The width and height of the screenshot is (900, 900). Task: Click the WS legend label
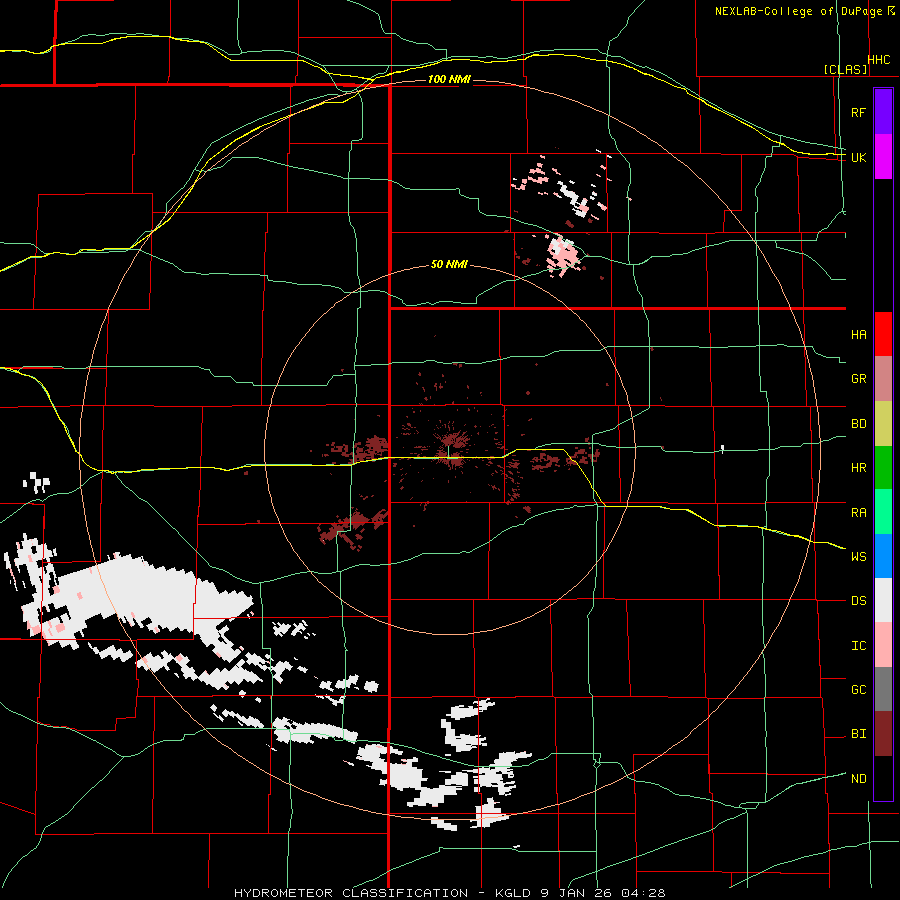point(858,557)
